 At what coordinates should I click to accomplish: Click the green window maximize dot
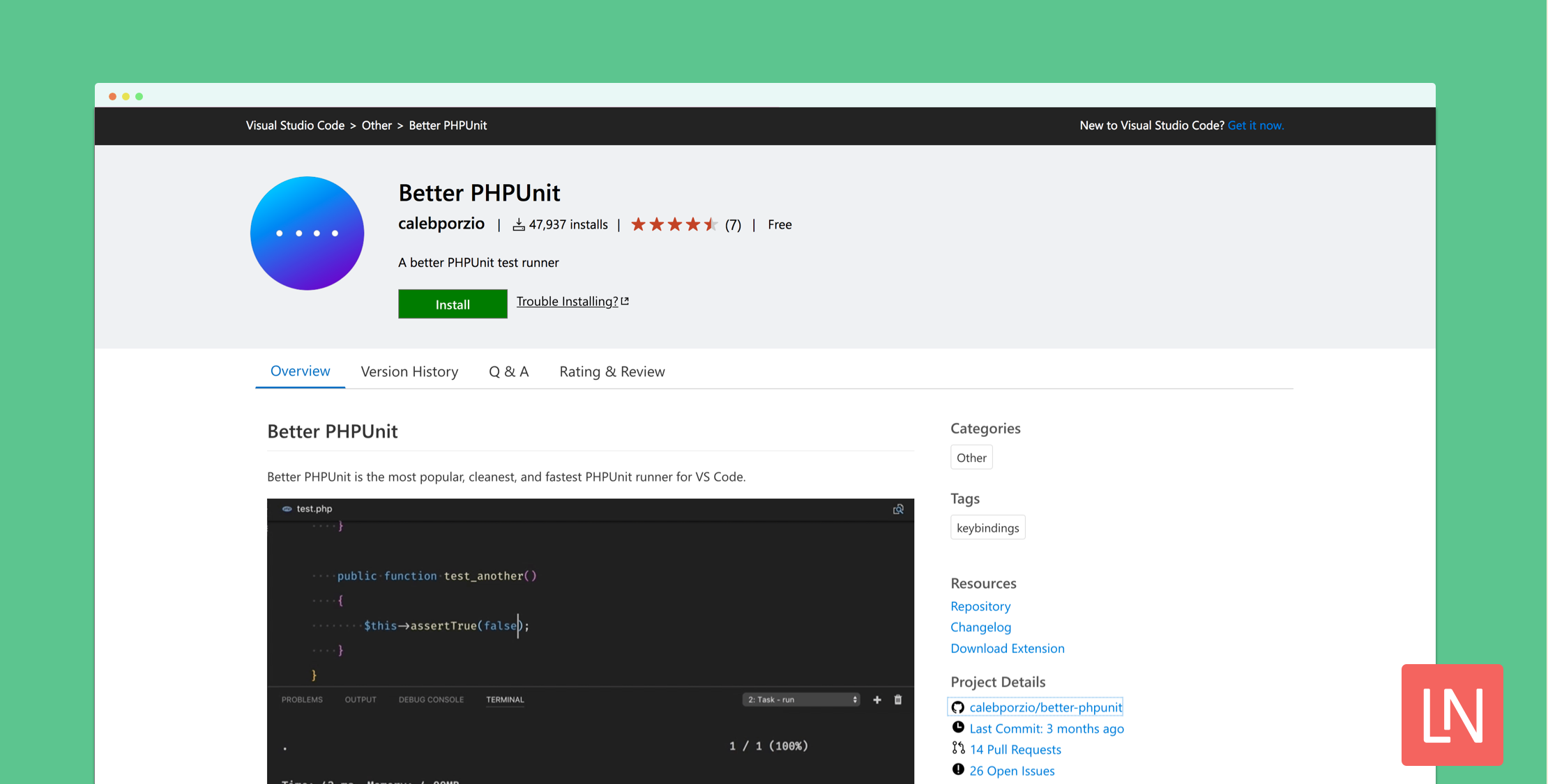click(139, 96)
